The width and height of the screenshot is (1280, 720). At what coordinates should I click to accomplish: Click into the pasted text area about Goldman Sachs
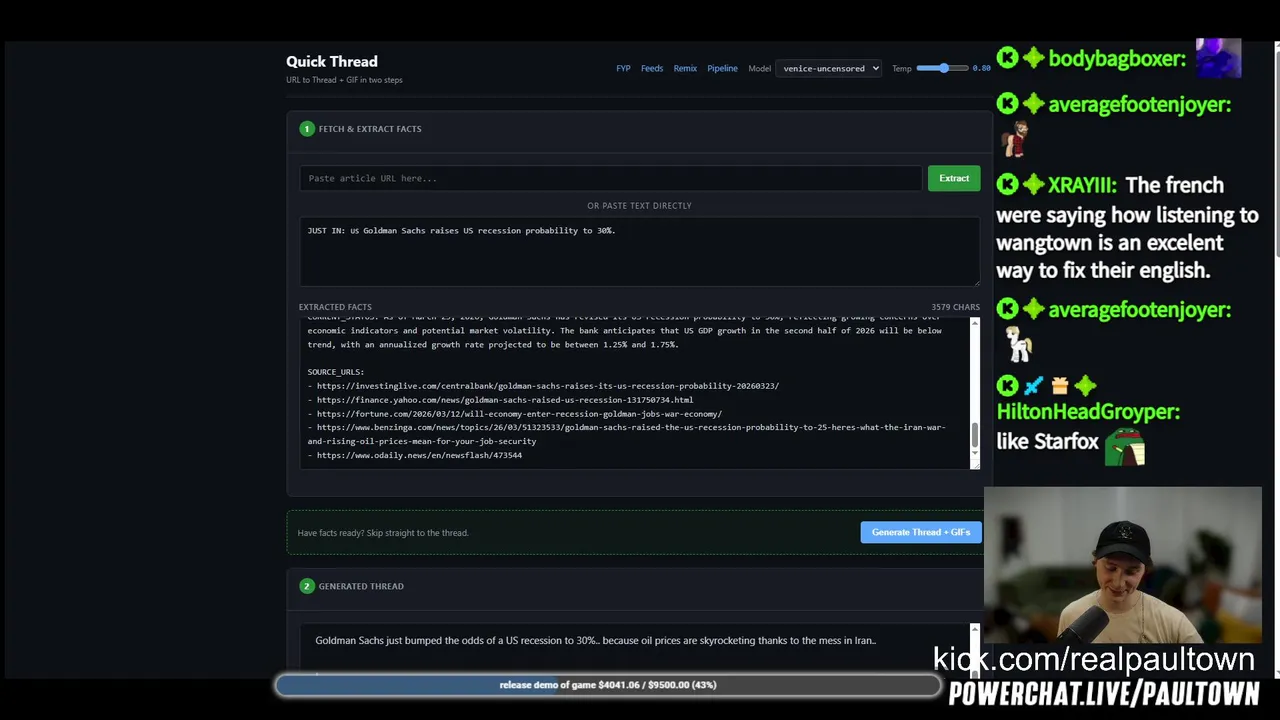(640, 252)
